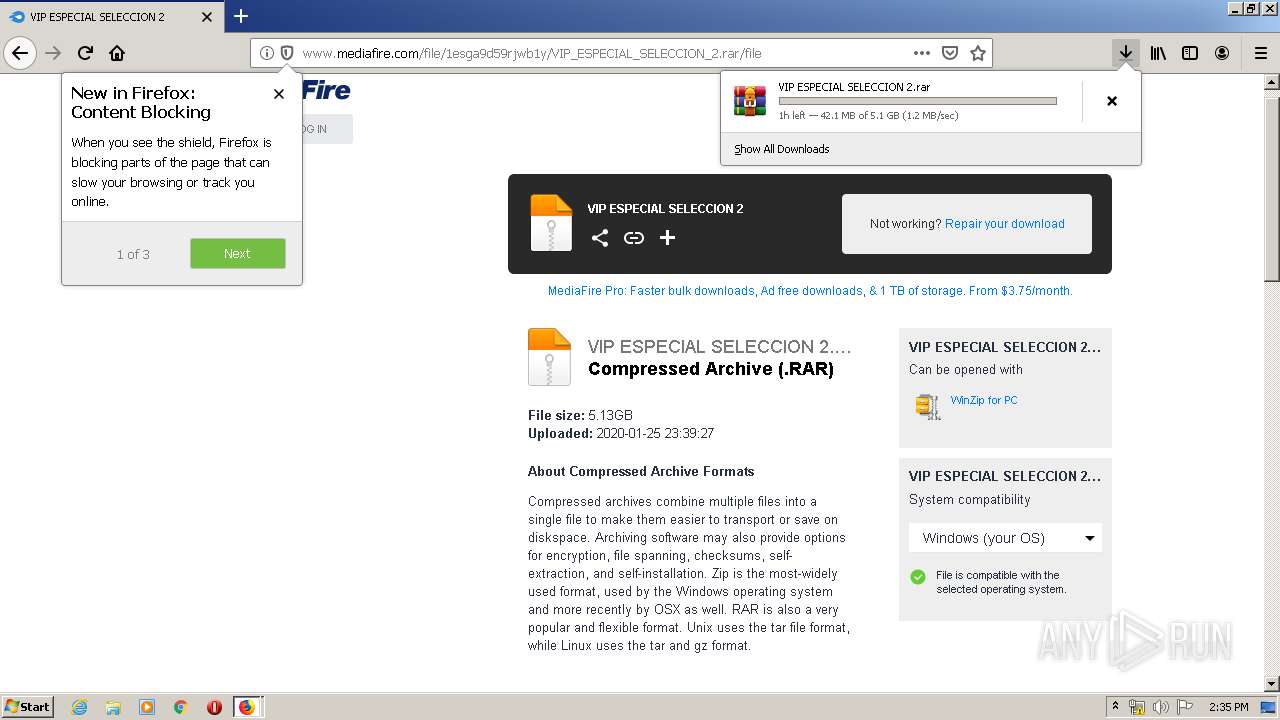Go back with the browser back arrow
The width and height of the screenshot is (1280, 720).
(20, 53)
